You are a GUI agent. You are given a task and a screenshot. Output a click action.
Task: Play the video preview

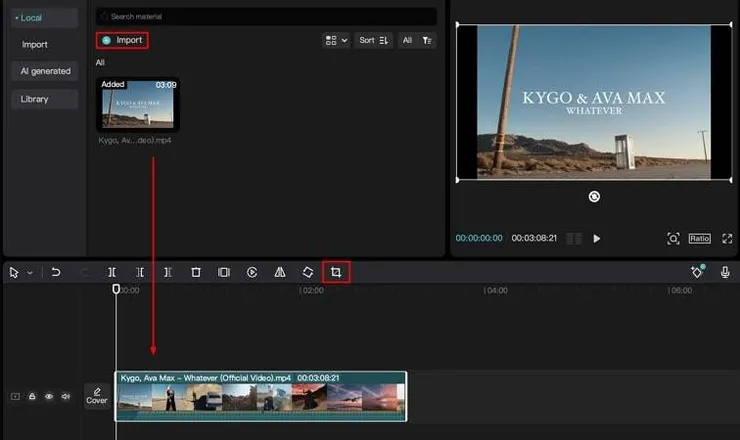597,239
